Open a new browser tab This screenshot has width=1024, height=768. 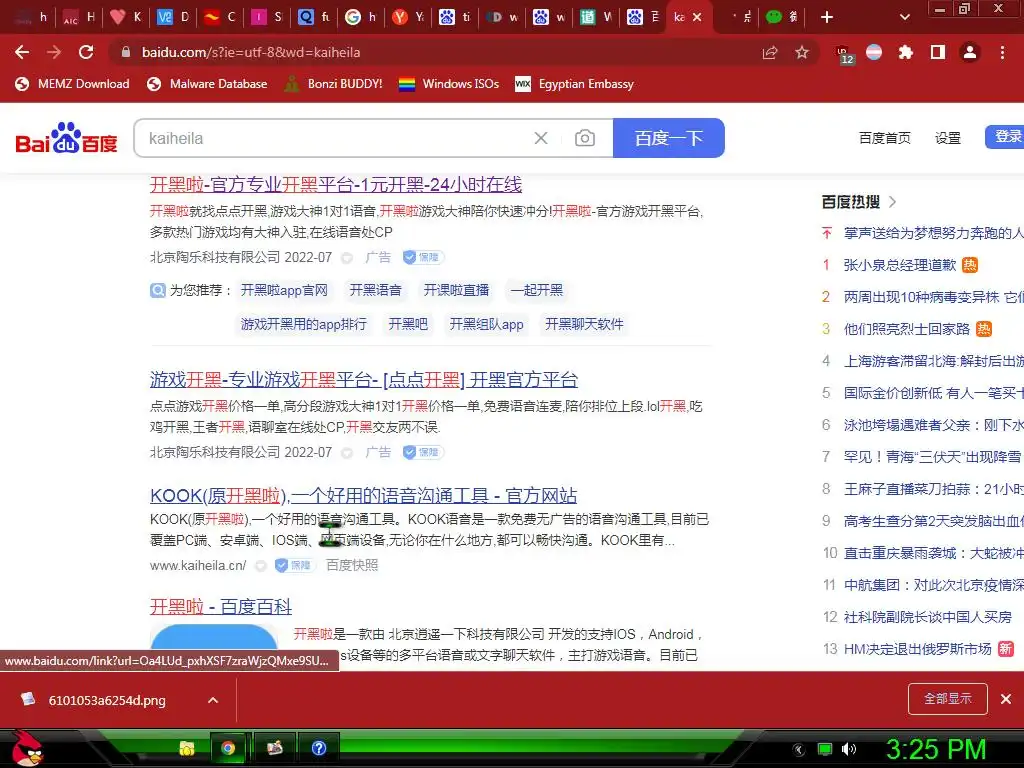pyautogui.click(x=827, y=17)
